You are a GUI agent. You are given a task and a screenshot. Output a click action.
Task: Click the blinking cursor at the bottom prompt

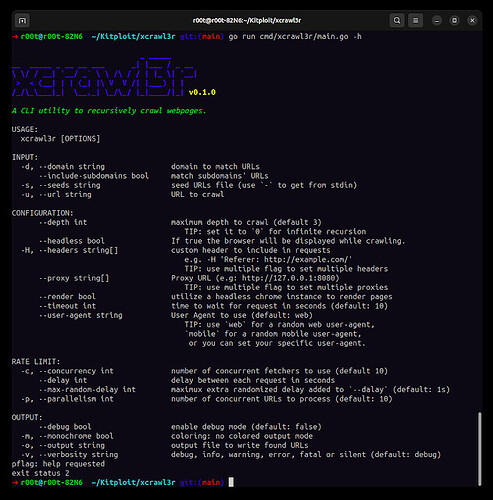[231, 482]
